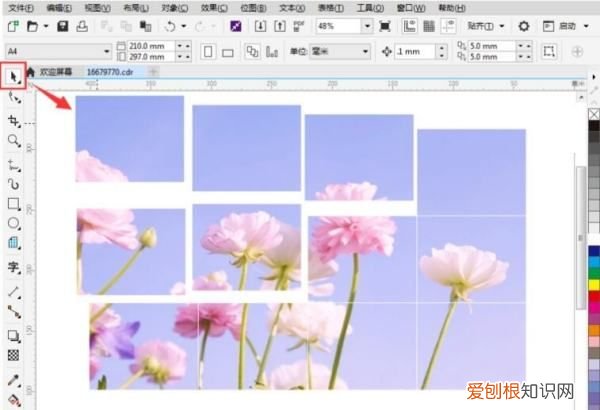Click the vertical scrollbar thumb
Viewport: 600px width, 410px height.
[x=580, y=238]
